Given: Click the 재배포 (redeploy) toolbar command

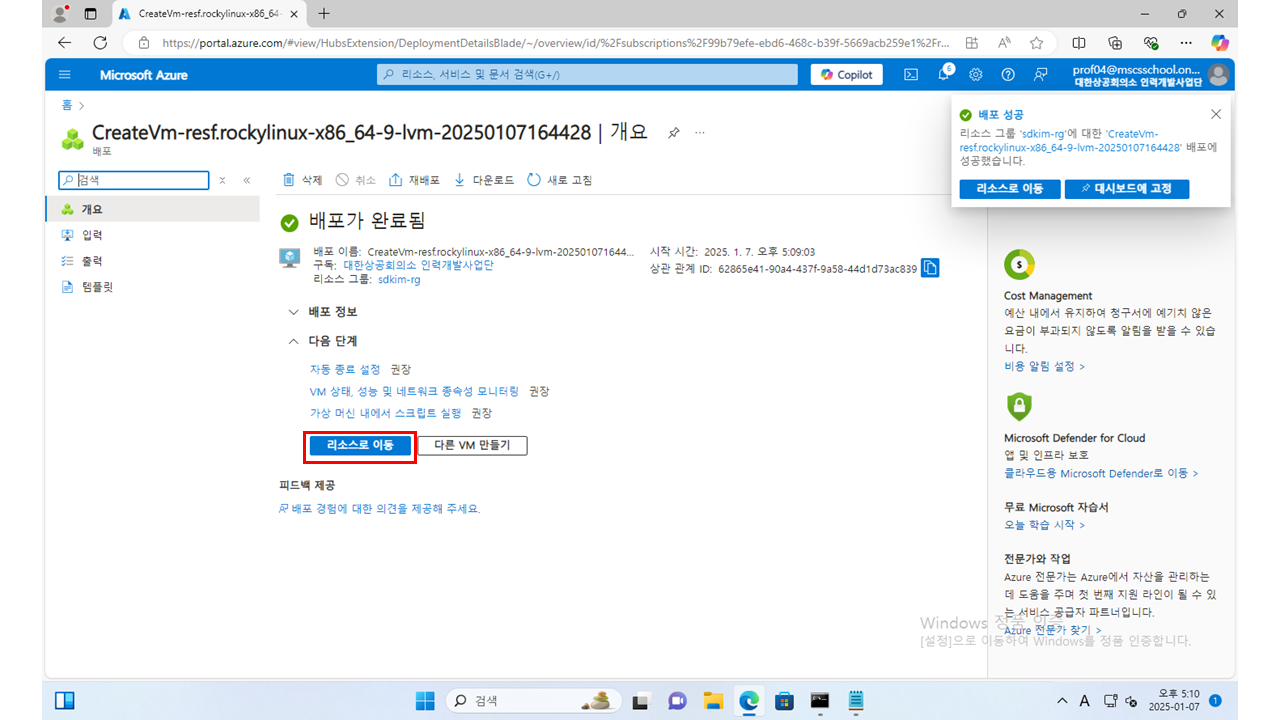Looking at the screenshot, I should (414, 180).
